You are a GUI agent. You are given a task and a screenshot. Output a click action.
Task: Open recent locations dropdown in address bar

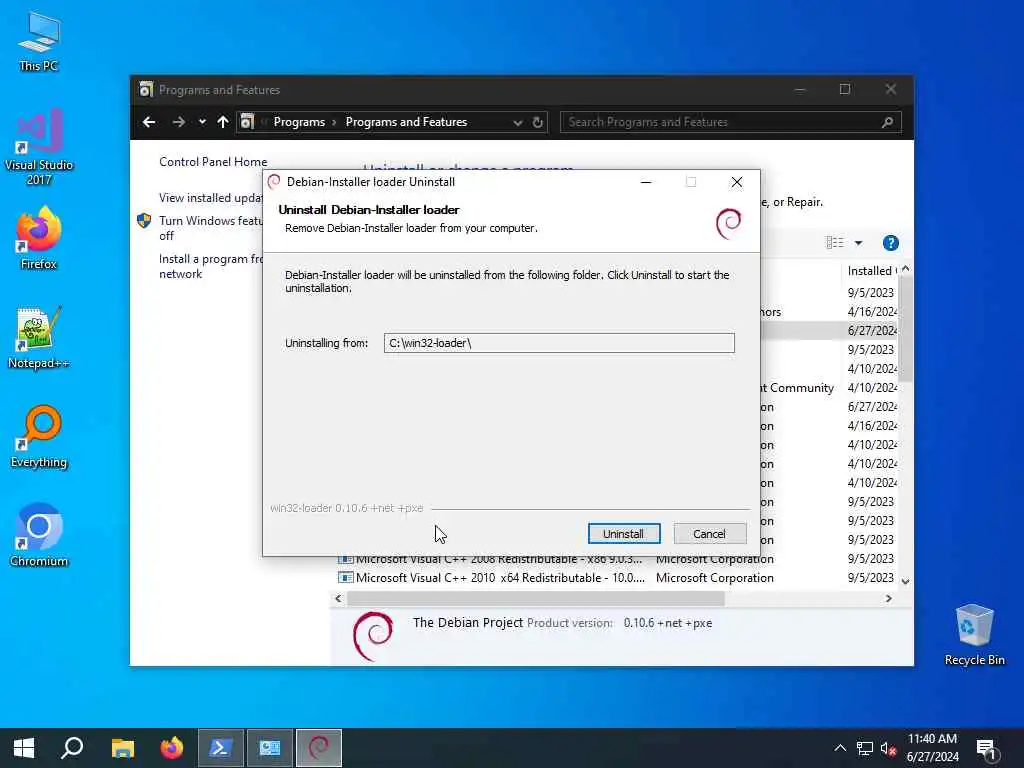tap(202, 122)
